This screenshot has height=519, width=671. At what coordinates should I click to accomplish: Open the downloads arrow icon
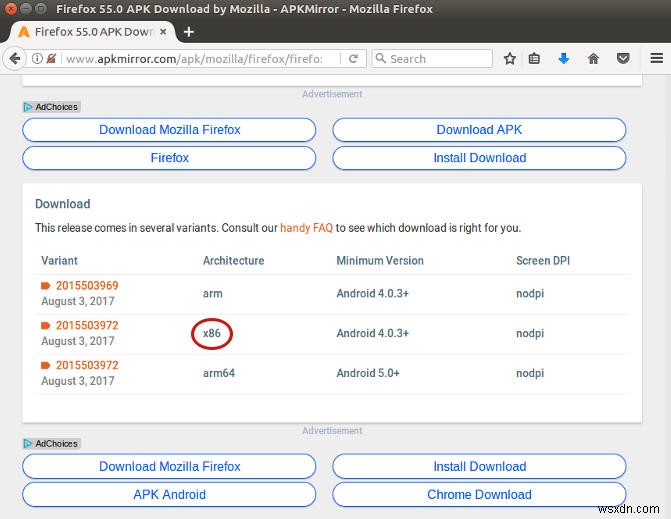click(x=564, y=58)
